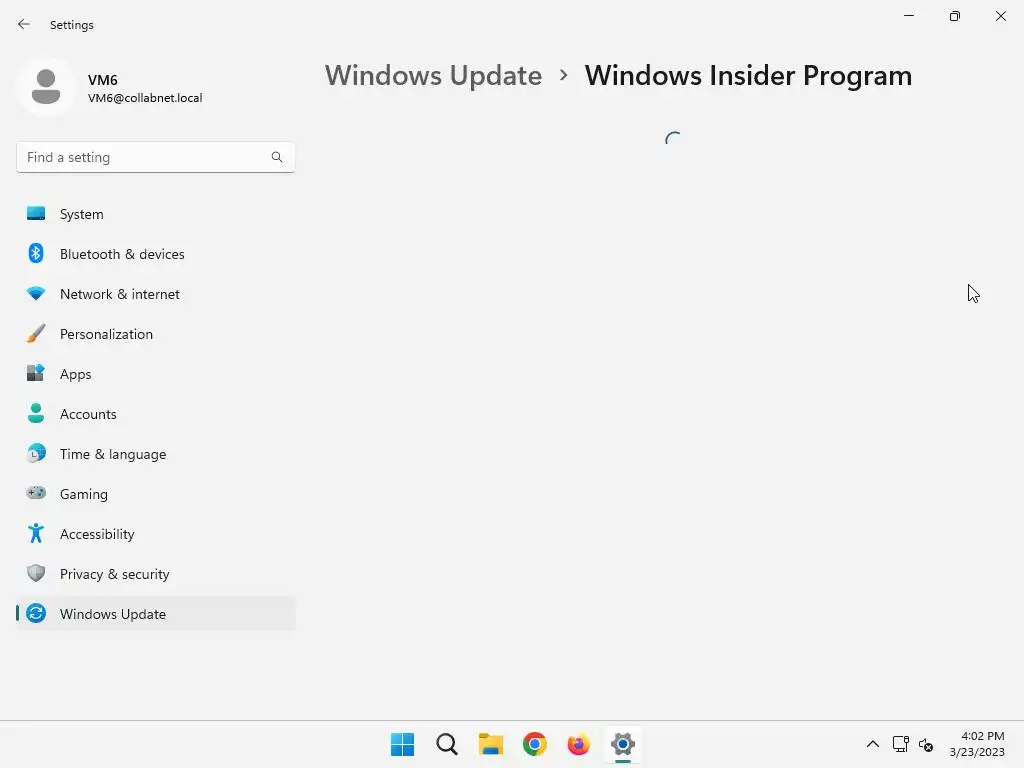Show hidden icons in the system tray
This screenshot has width=1024, height=768.
coord(872,744)
